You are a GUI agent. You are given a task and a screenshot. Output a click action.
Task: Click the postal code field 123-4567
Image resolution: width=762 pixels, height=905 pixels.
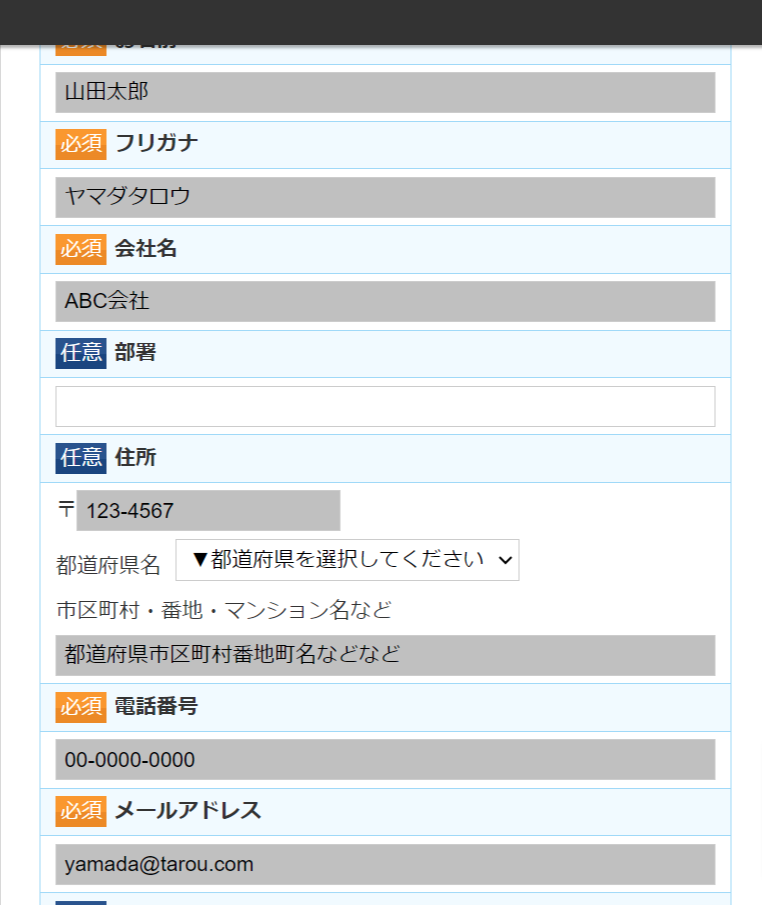[208, 510]
